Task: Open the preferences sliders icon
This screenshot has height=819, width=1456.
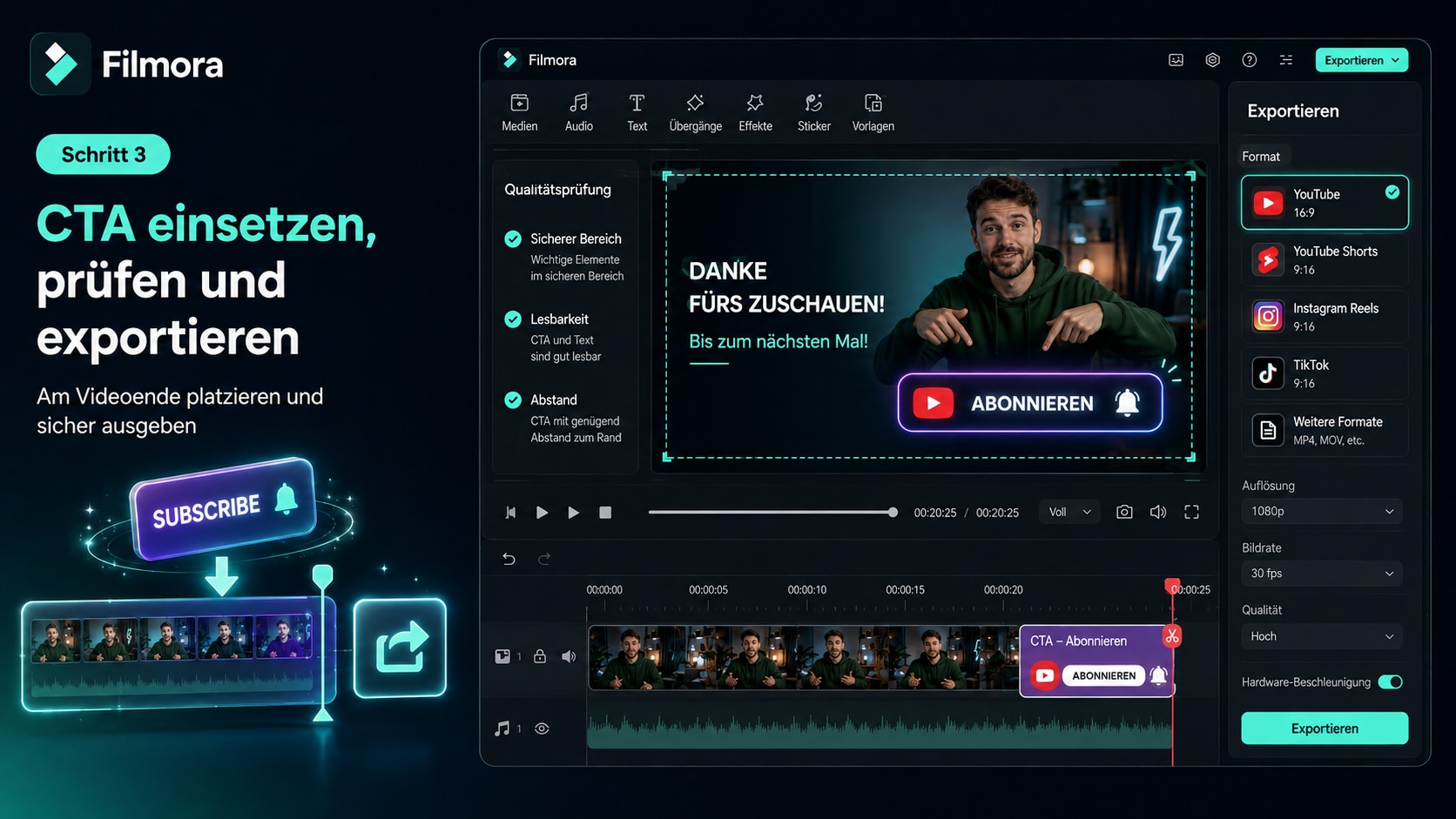Action: tap(1285, 60)
